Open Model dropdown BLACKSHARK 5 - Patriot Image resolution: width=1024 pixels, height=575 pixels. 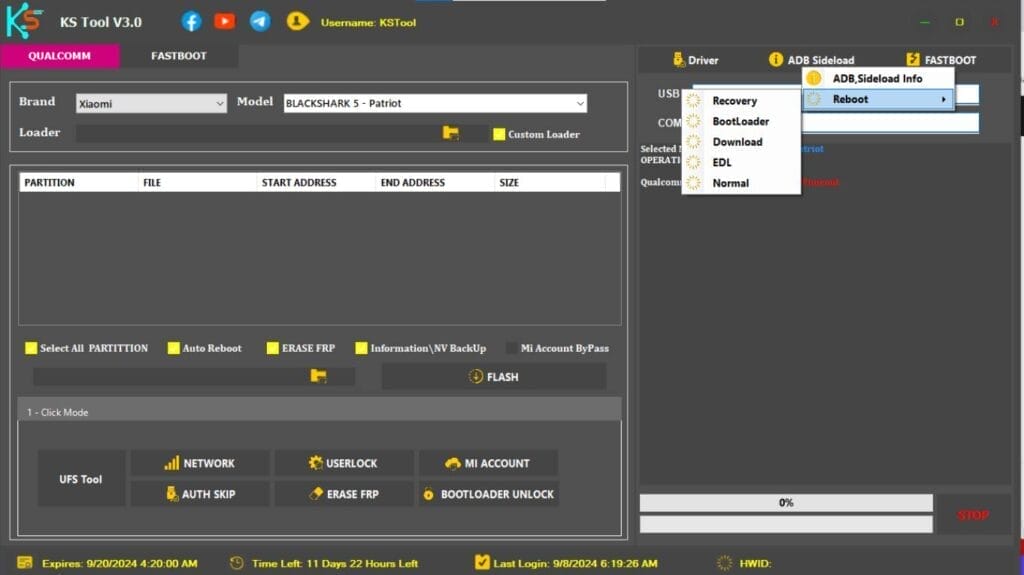tap(435, 103)
